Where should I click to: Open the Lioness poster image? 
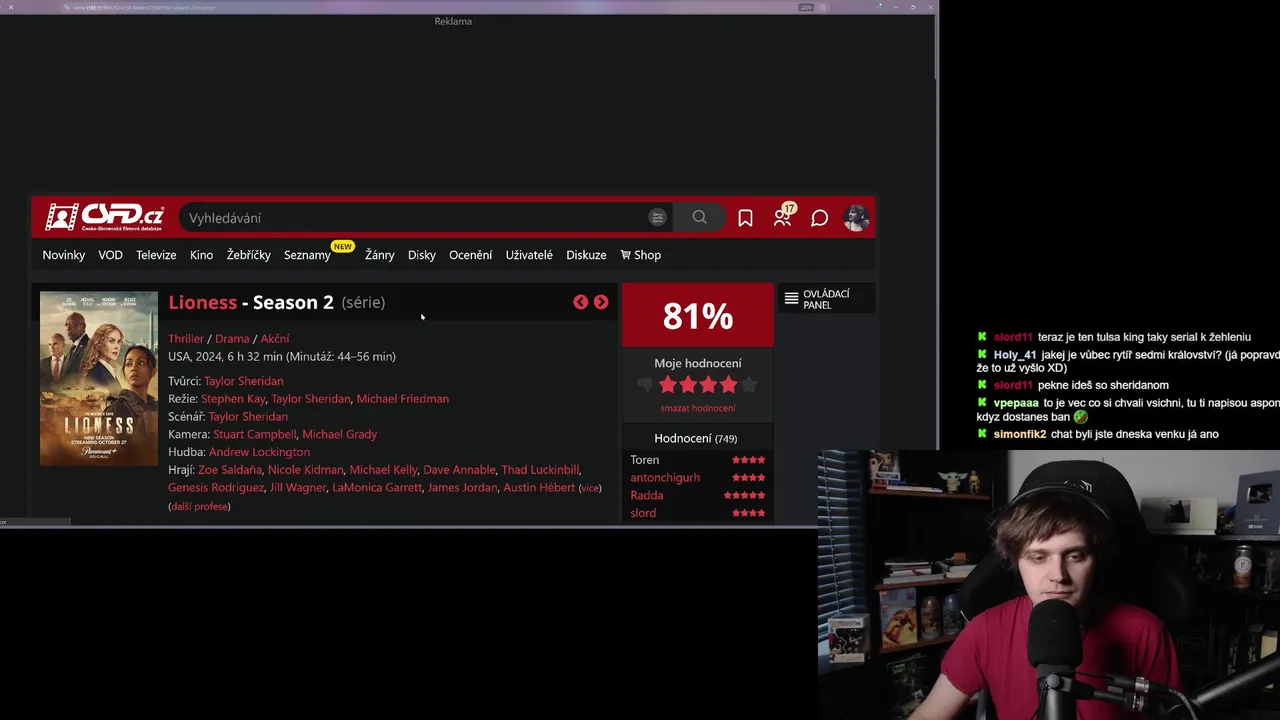(99, 378)
